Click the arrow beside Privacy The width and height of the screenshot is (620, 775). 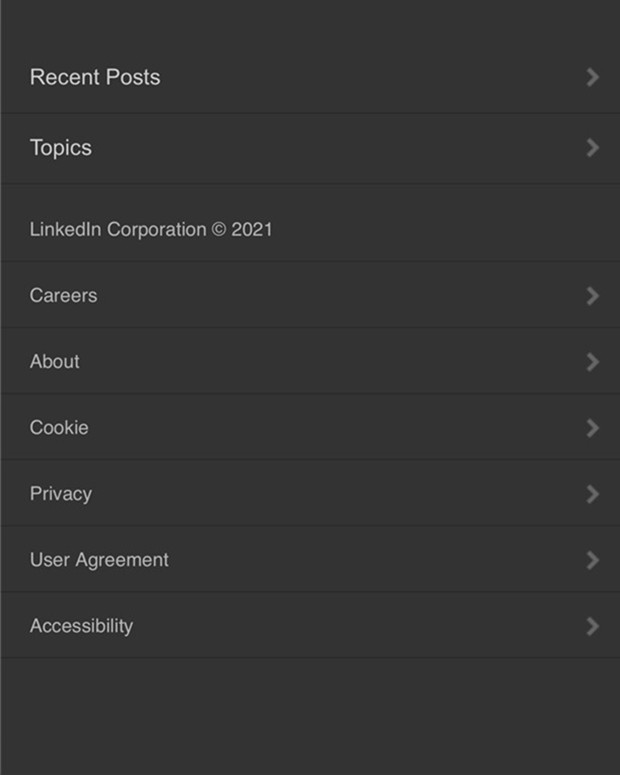pos(592,494)
